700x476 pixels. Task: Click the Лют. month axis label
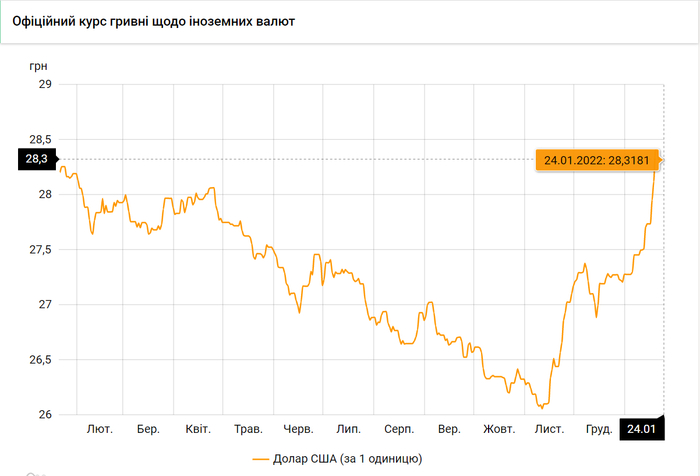[x=100, y=429]
